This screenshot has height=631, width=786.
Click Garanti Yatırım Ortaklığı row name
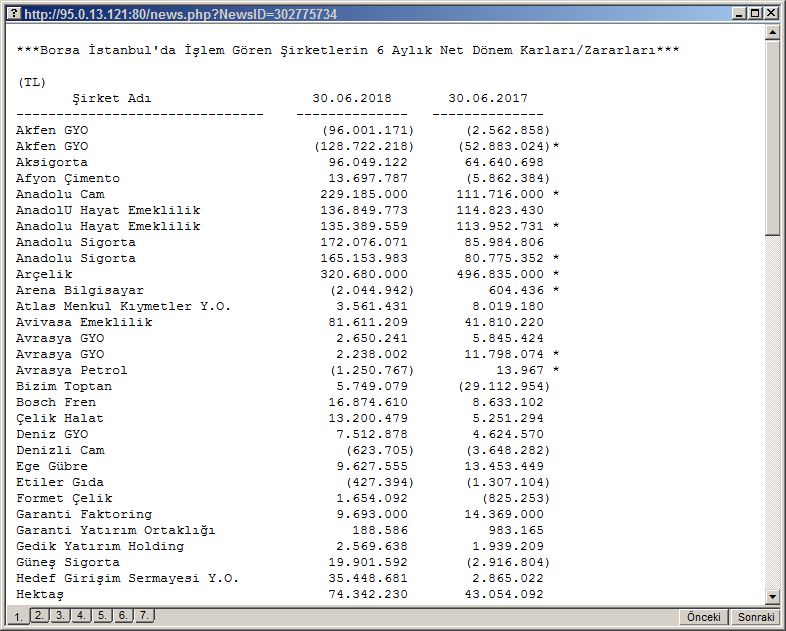click(115, 530)
